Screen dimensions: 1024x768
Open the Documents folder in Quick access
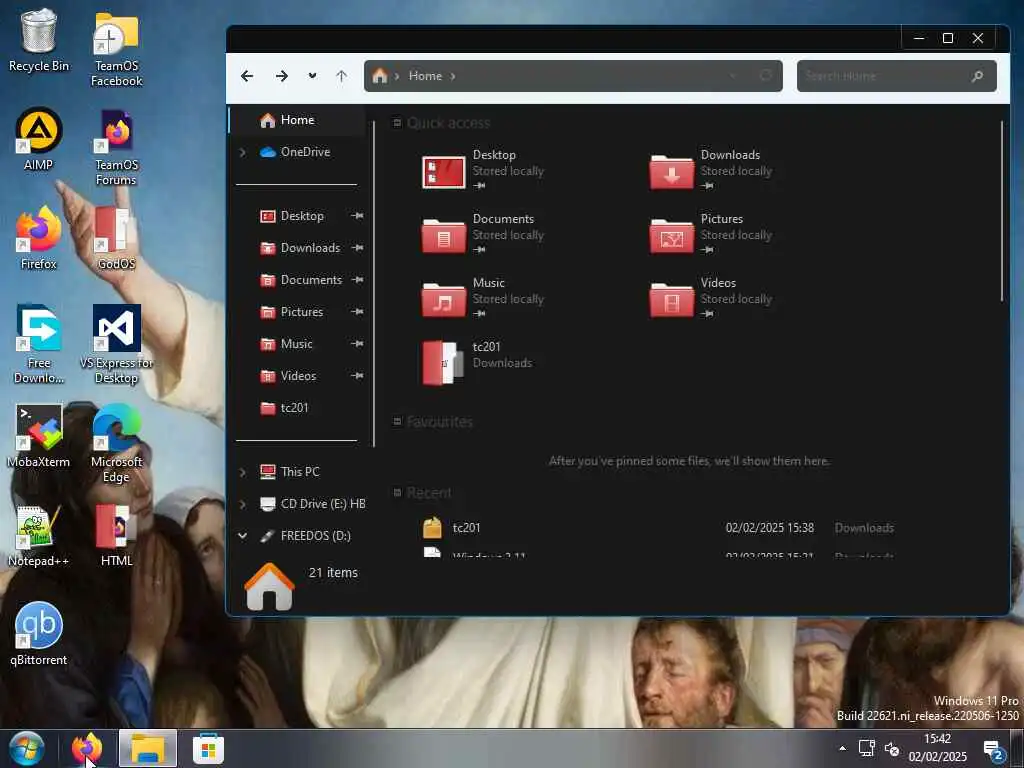[x=483, y=235]
